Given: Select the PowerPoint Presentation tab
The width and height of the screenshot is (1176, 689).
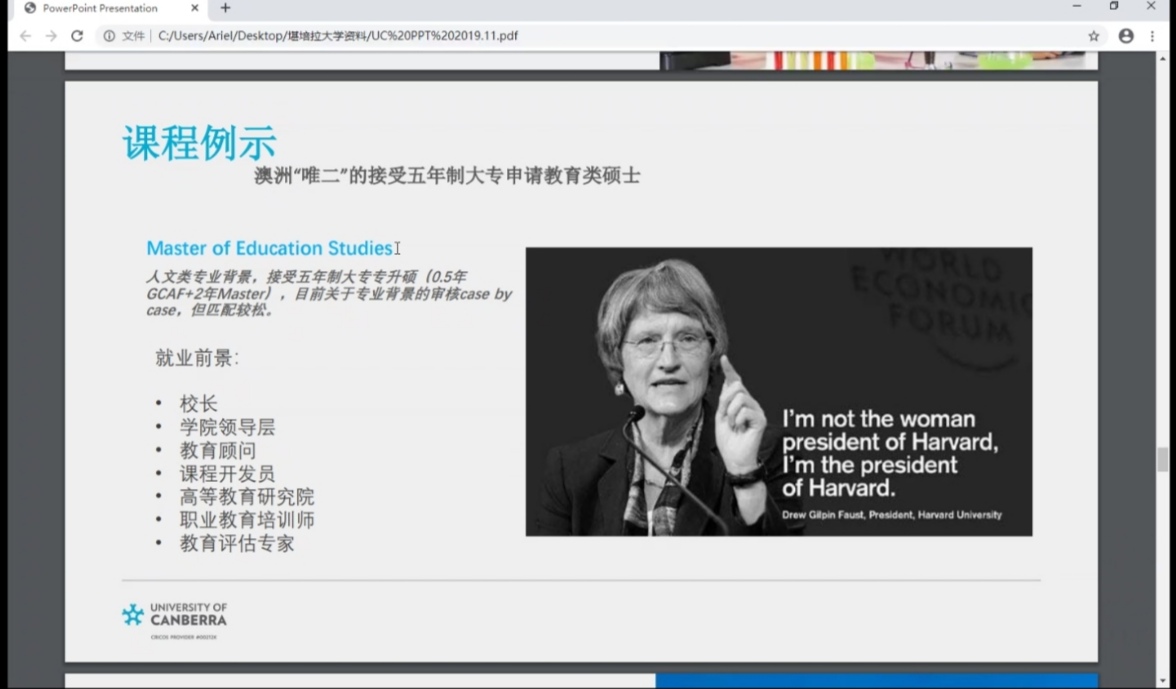Looking at the screenshot, I should [x=110, y=8].
